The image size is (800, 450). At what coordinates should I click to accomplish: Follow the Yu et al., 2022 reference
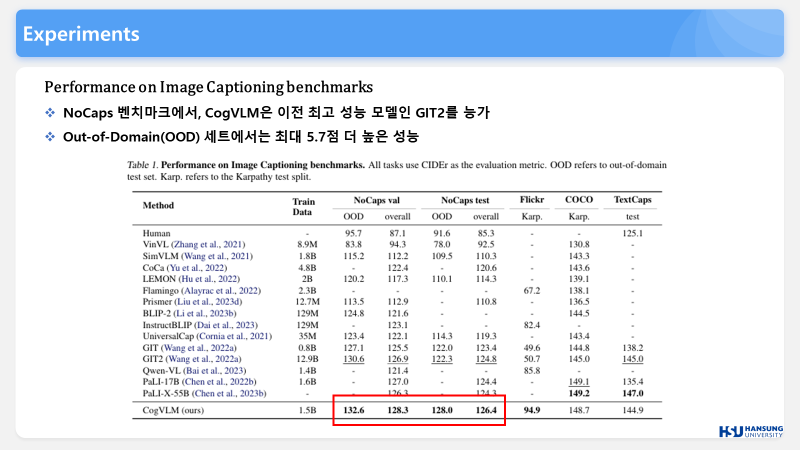[197, 268]
